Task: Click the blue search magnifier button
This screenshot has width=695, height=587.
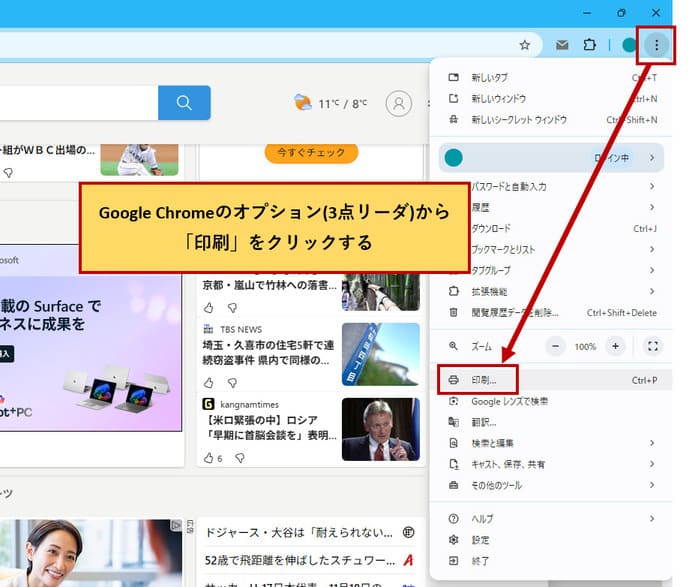Action: tap(184, 103)
